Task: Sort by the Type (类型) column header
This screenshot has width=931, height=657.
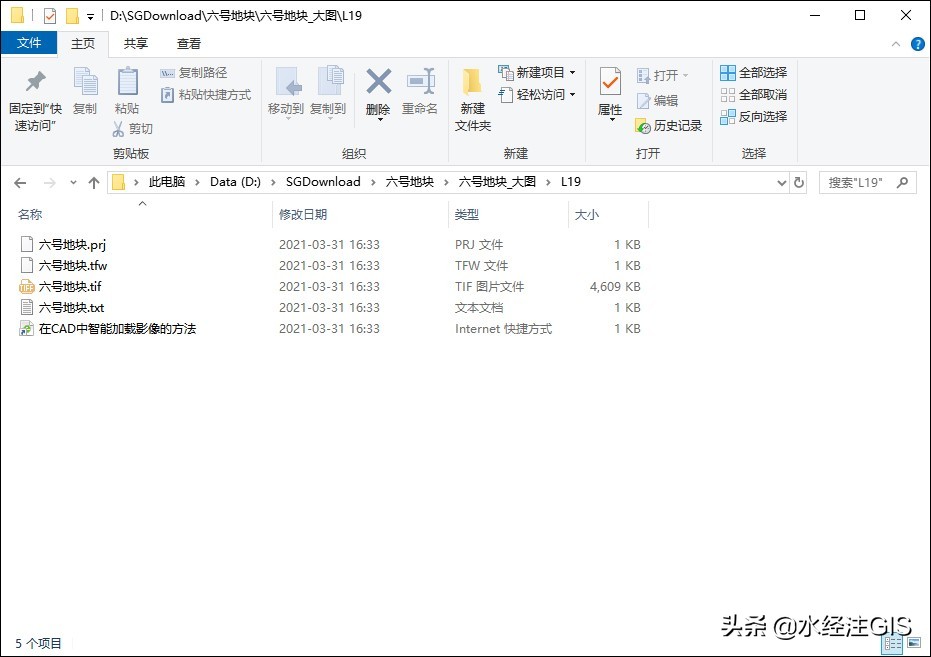Action: tap(508, 215)
